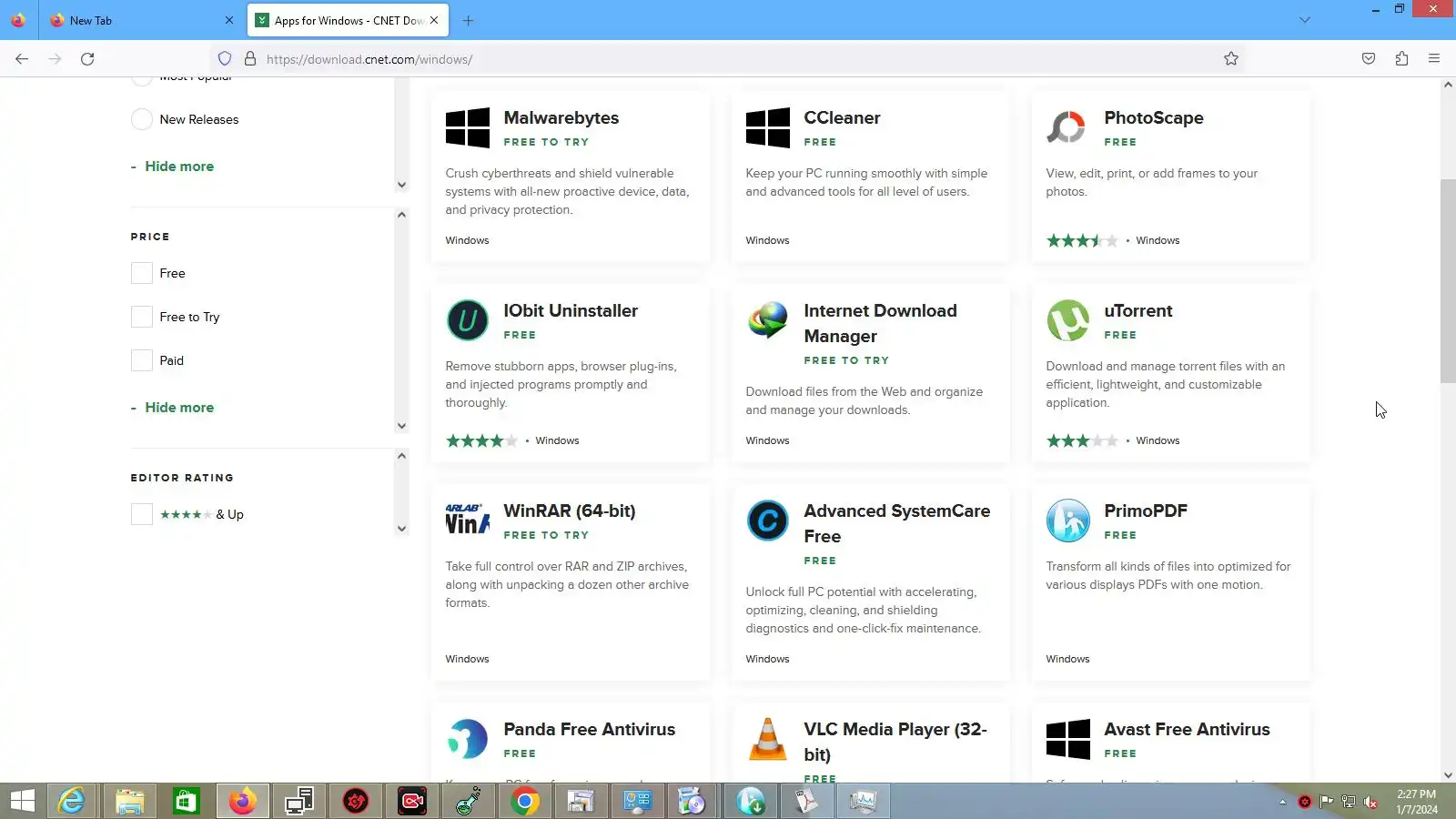
Task: Click the WinRAR app icon
Action: [x=468, y=519]
